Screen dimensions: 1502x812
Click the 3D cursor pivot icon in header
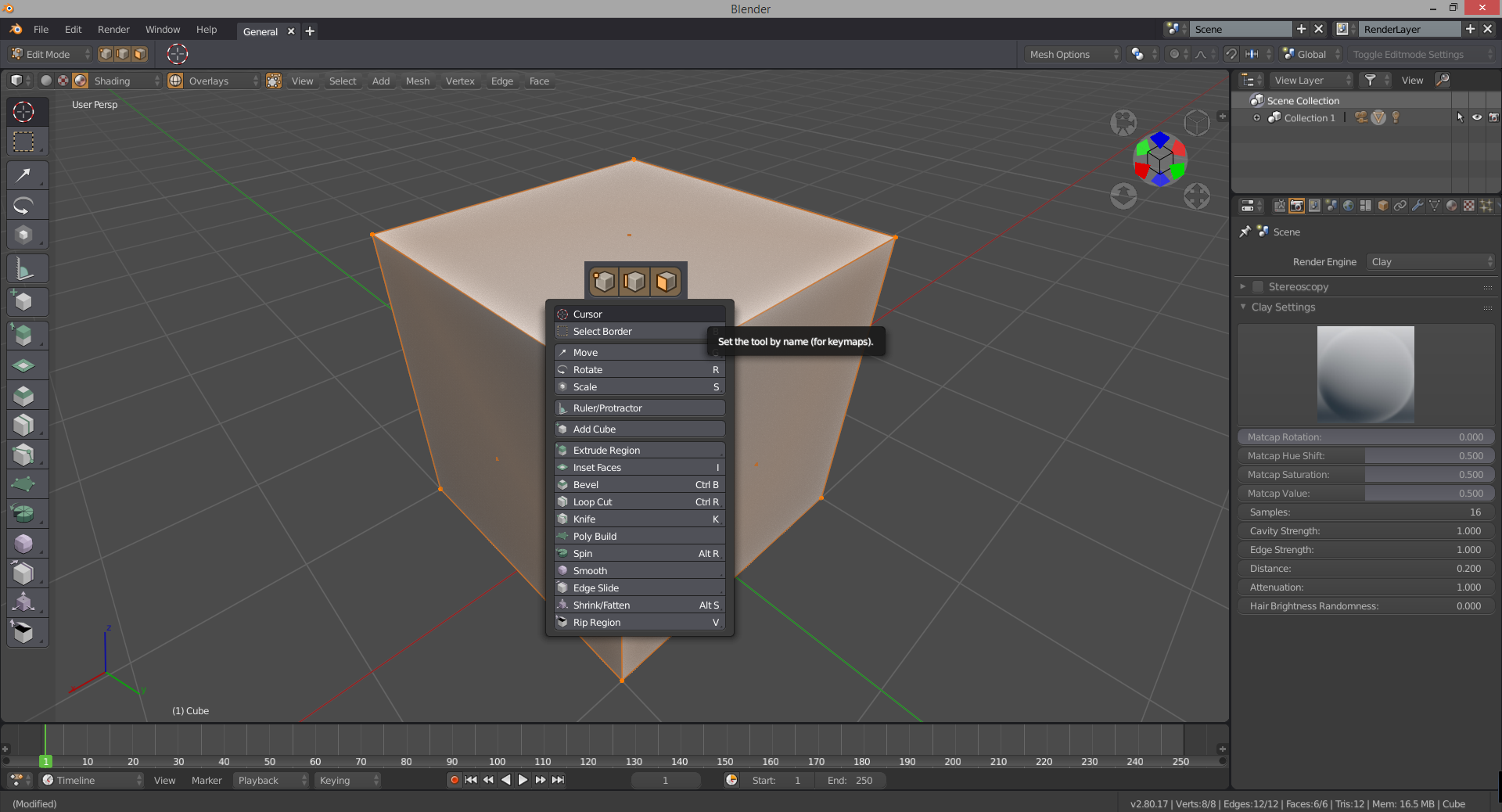(178, 54)
